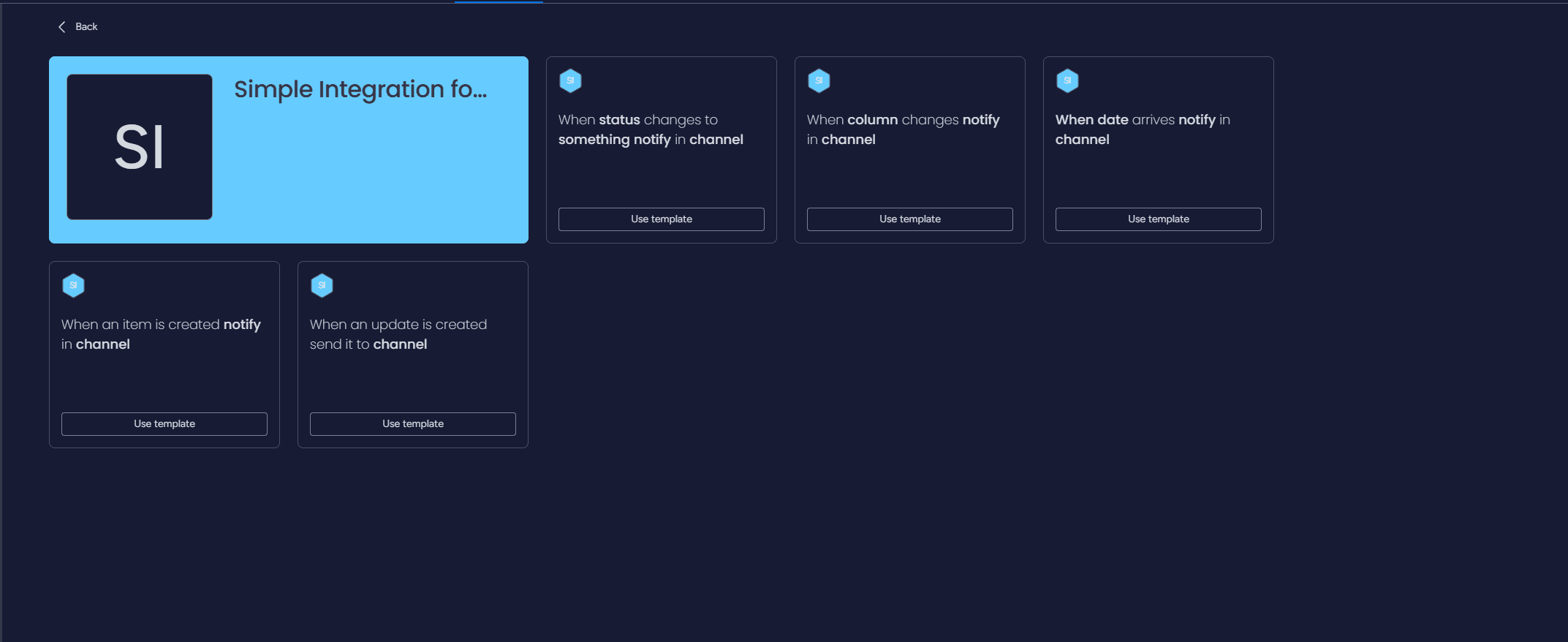Open 'When an update is created' recipe text
This screenshot has height=642, width=1568.
pyautogui.click(x=398, y=334)
